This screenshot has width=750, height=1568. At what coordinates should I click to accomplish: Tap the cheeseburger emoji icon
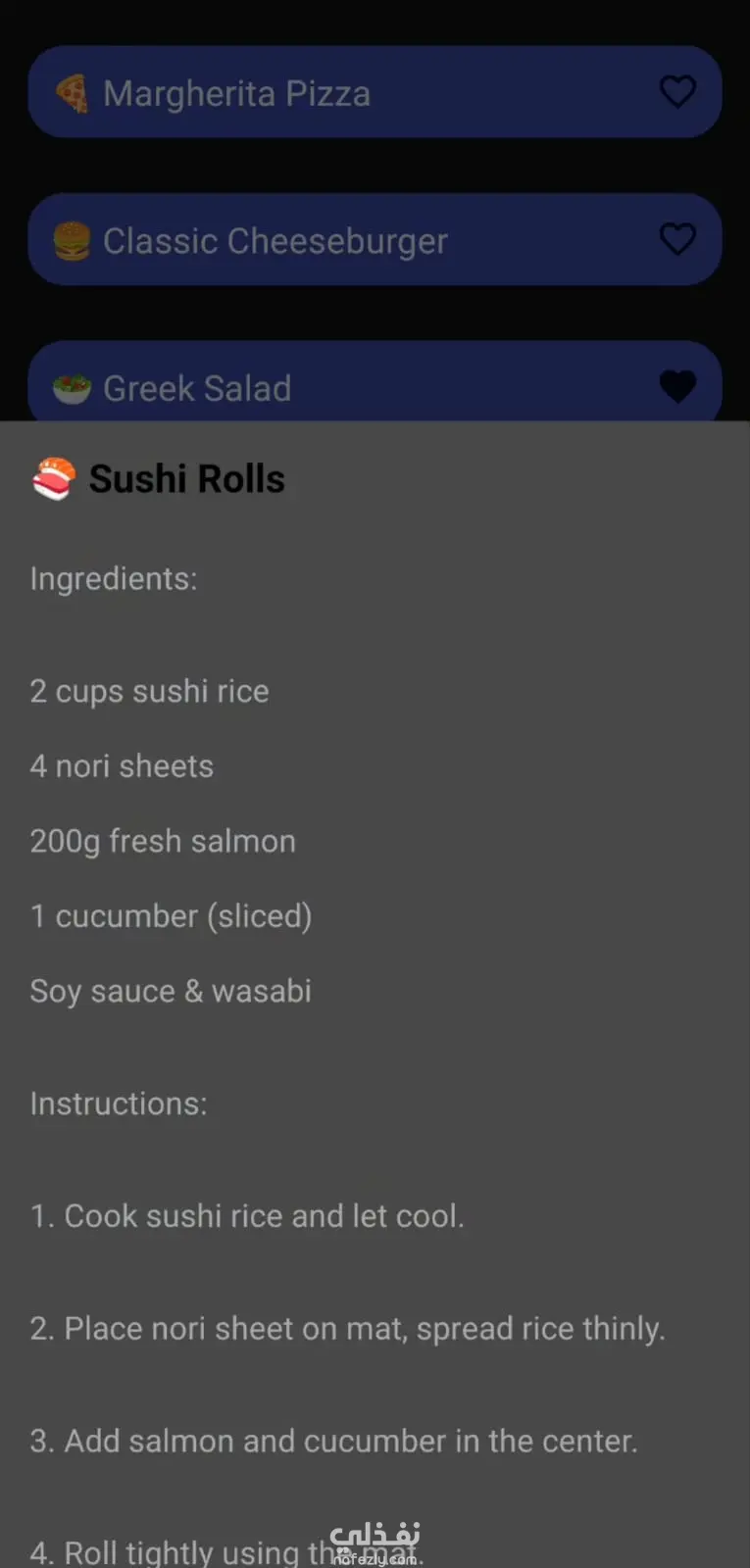(72, 241)
